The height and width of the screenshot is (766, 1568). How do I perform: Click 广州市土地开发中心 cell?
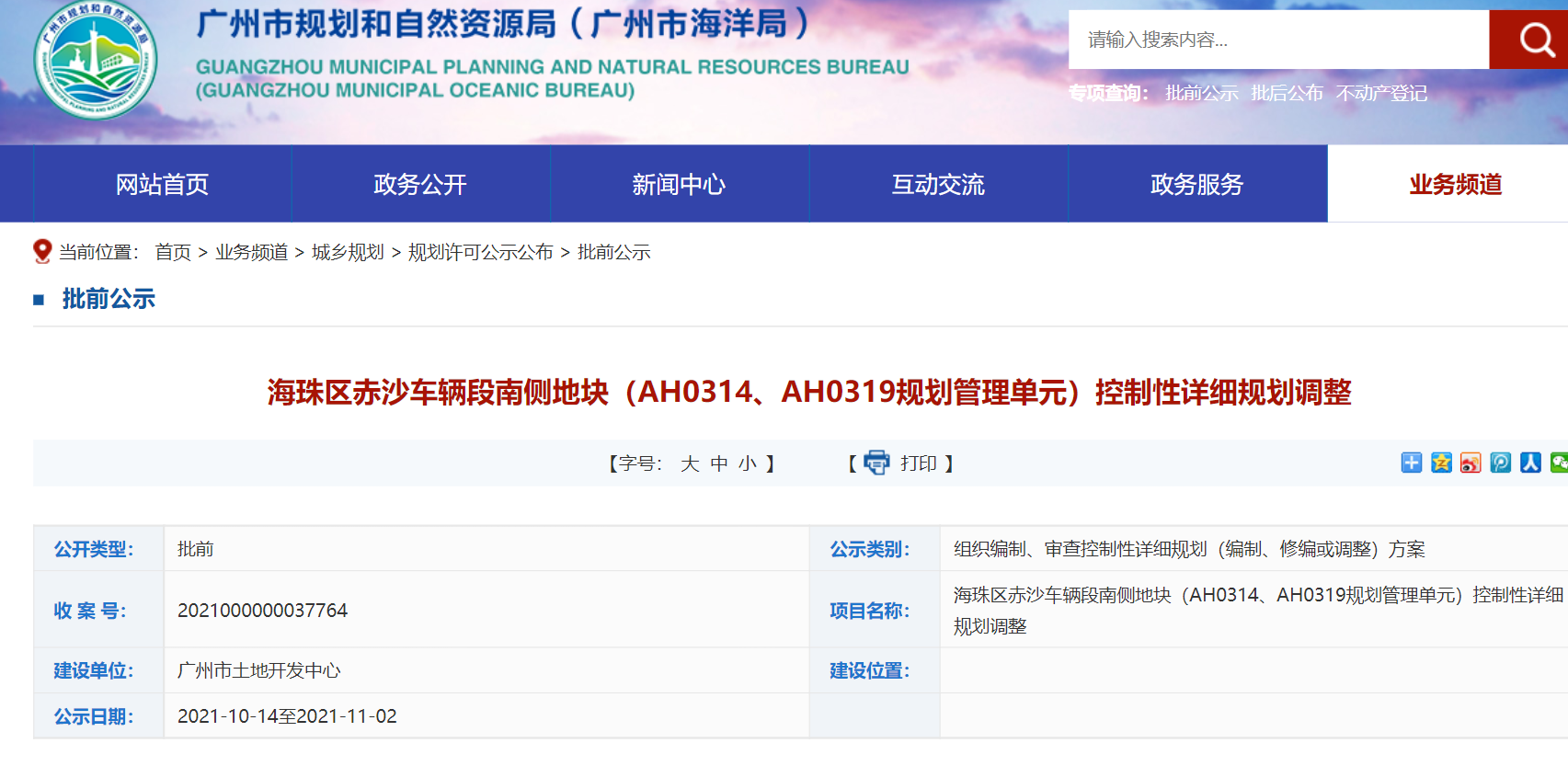click(259, 670)
